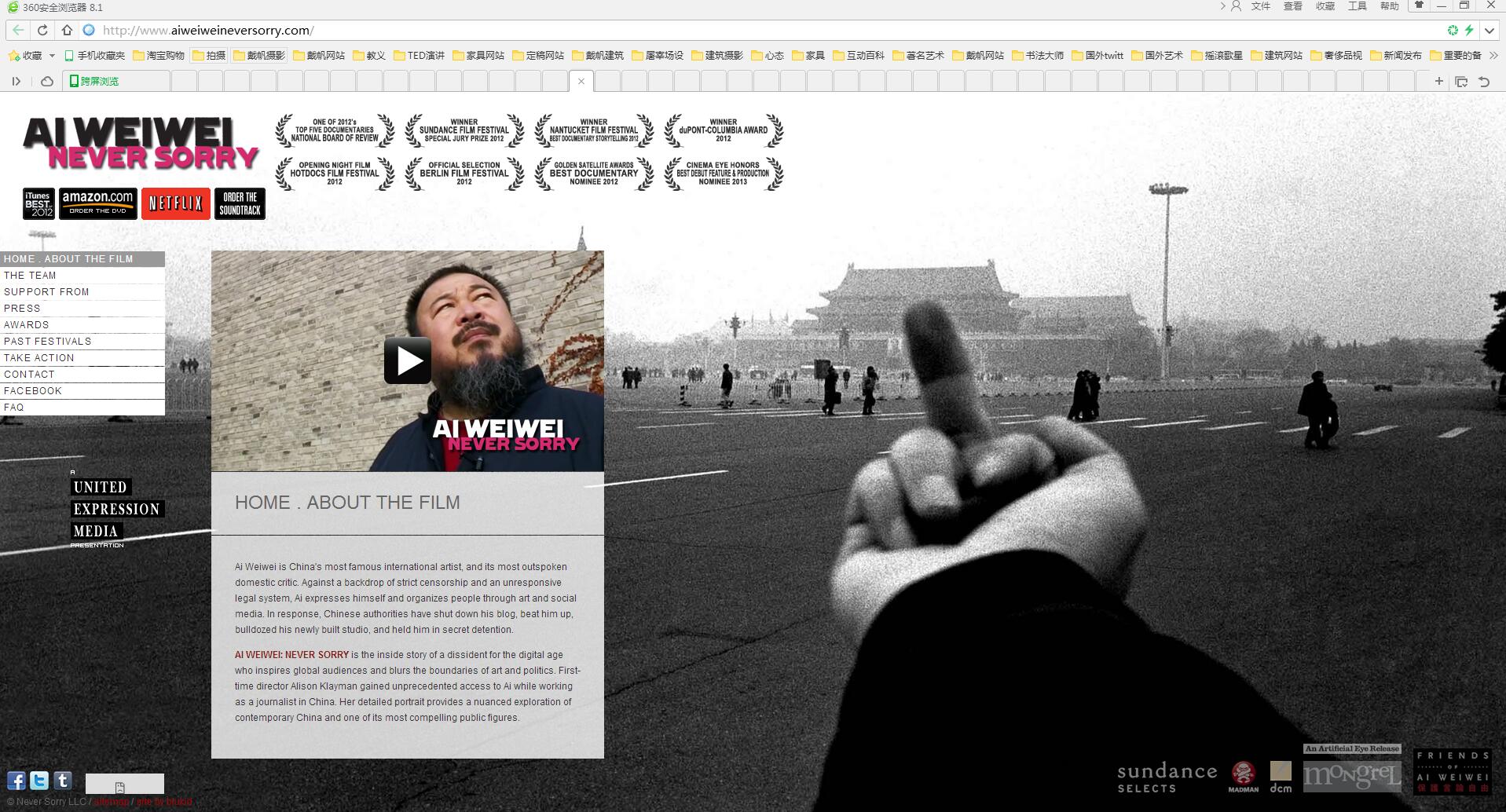Open the Facebook social icon in footer

click(x=16, y=780)
